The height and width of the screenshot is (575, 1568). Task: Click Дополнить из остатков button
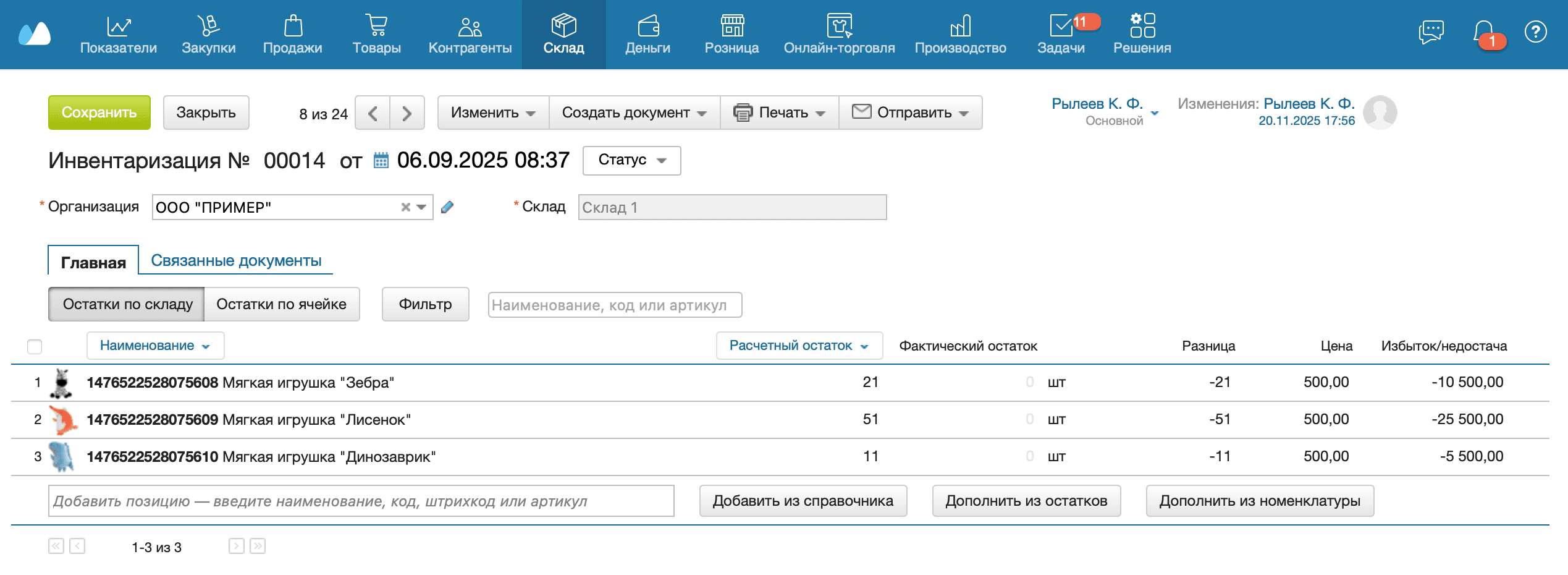coord(1026,501)
